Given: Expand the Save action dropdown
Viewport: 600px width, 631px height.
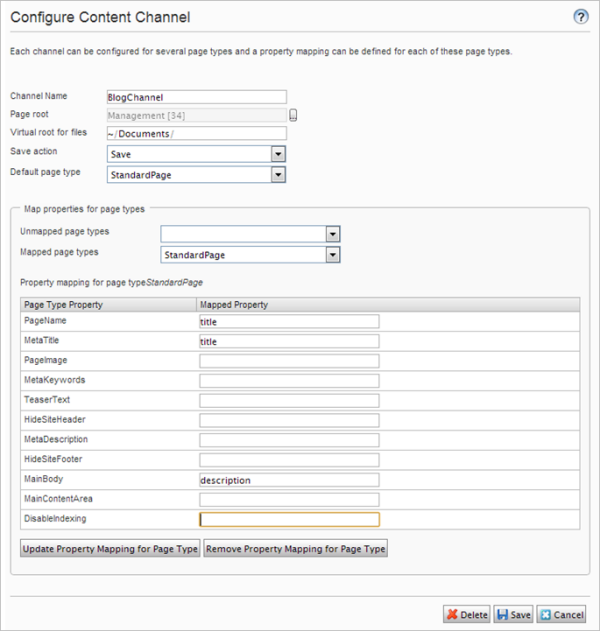Looking at the screenshot, I should 279,154.
